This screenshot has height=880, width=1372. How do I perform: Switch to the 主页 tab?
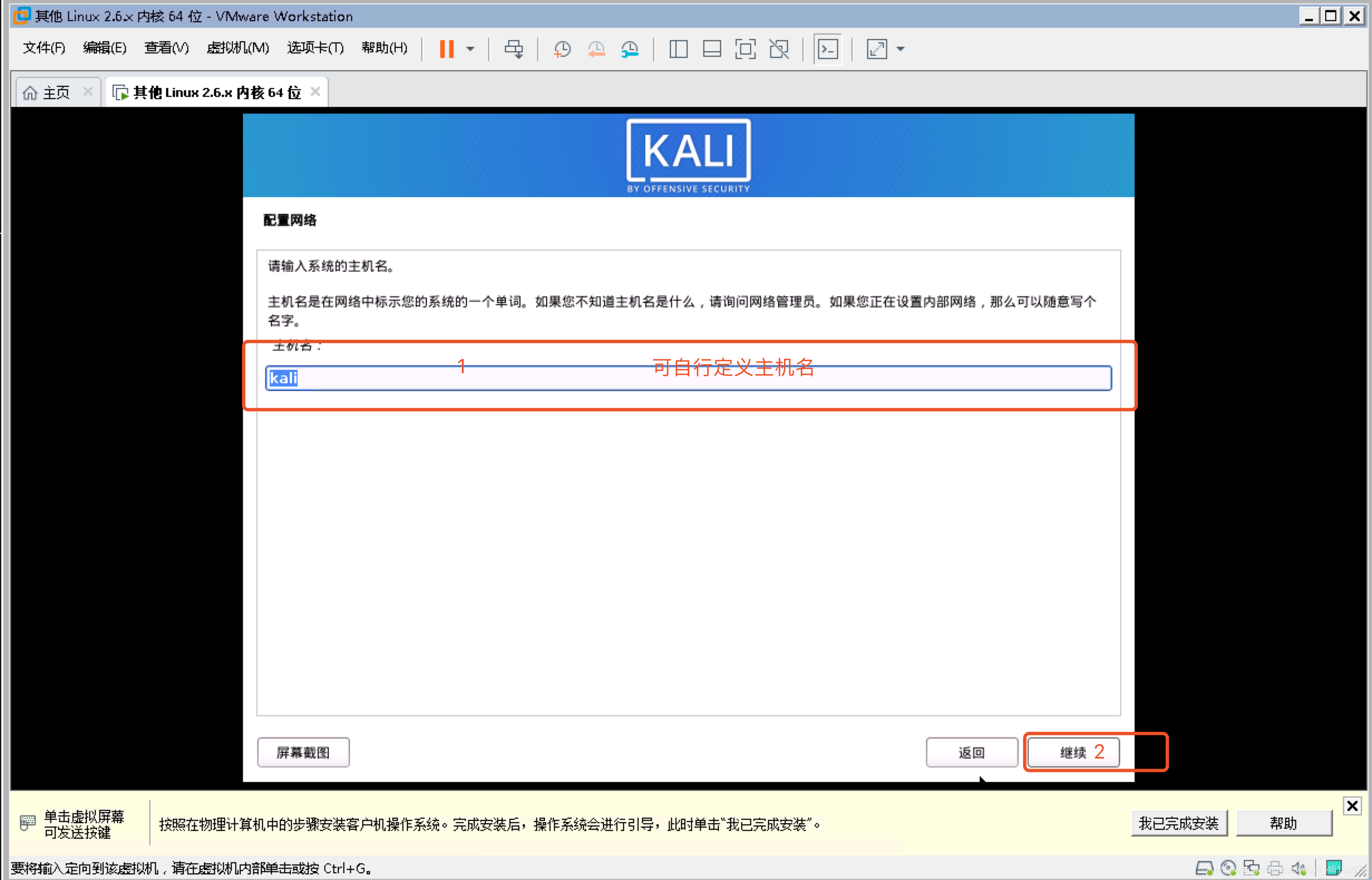pos(55,91)
